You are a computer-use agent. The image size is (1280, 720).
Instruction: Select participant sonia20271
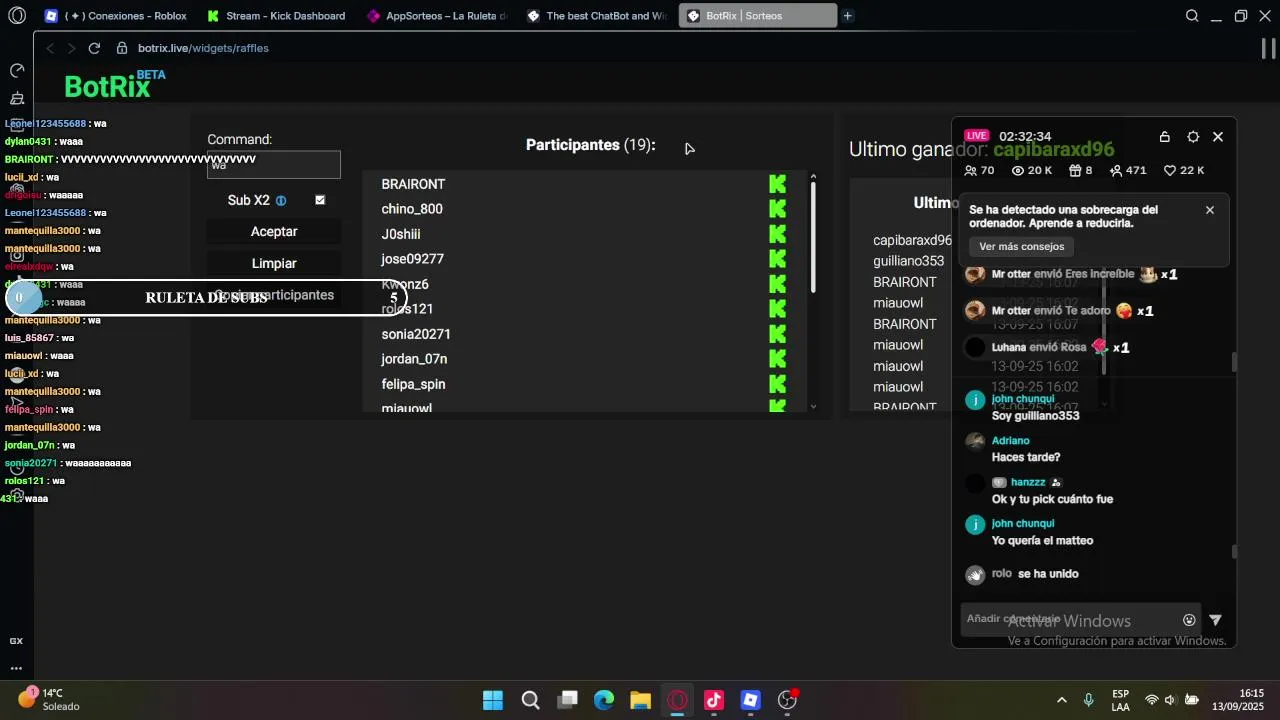(x=416, y=334)
